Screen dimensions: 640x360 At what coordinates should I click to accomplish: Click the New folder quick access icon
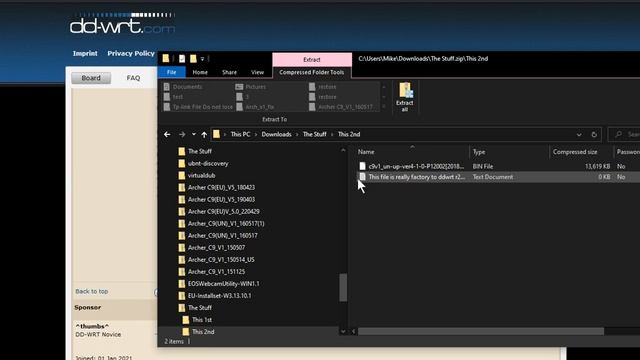193,59
